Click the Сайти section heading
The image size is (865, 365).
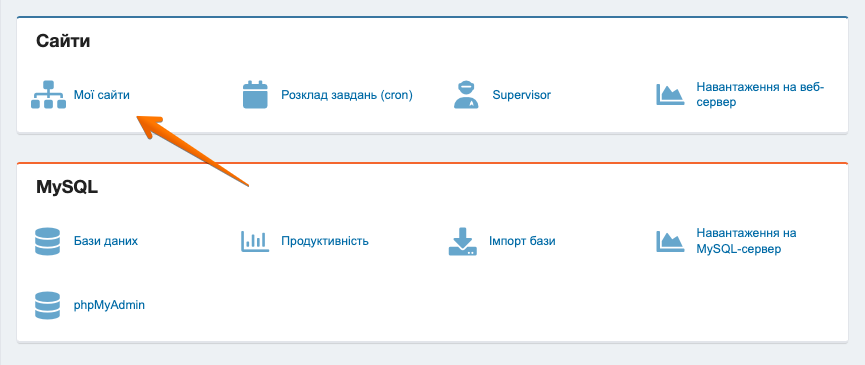coord(63,41)
